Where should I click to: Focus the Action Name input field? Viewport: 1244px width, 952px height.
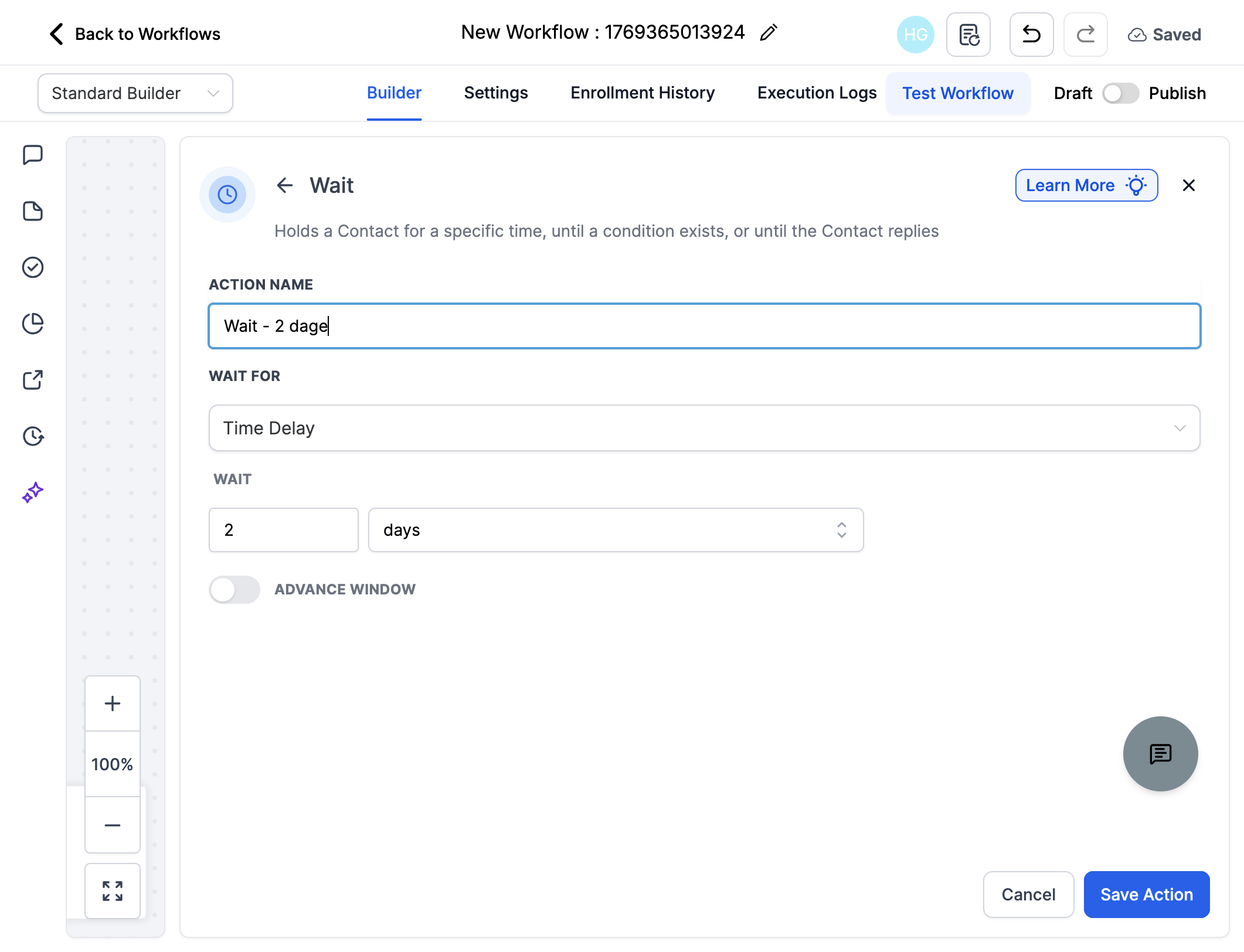705,326
